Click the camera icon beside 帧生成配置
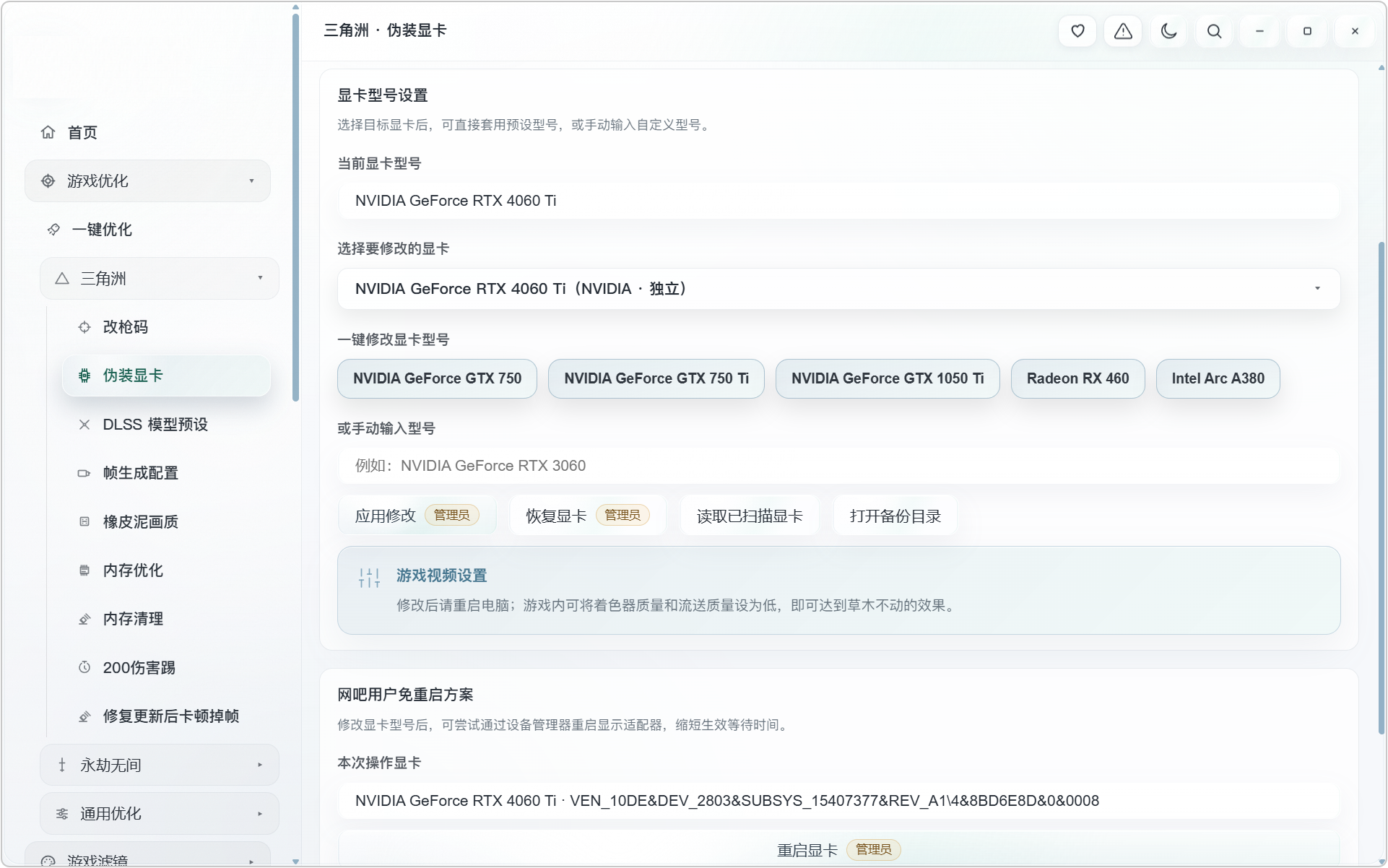This screenshot has height=868, width=1388. [x=84, y=473]
